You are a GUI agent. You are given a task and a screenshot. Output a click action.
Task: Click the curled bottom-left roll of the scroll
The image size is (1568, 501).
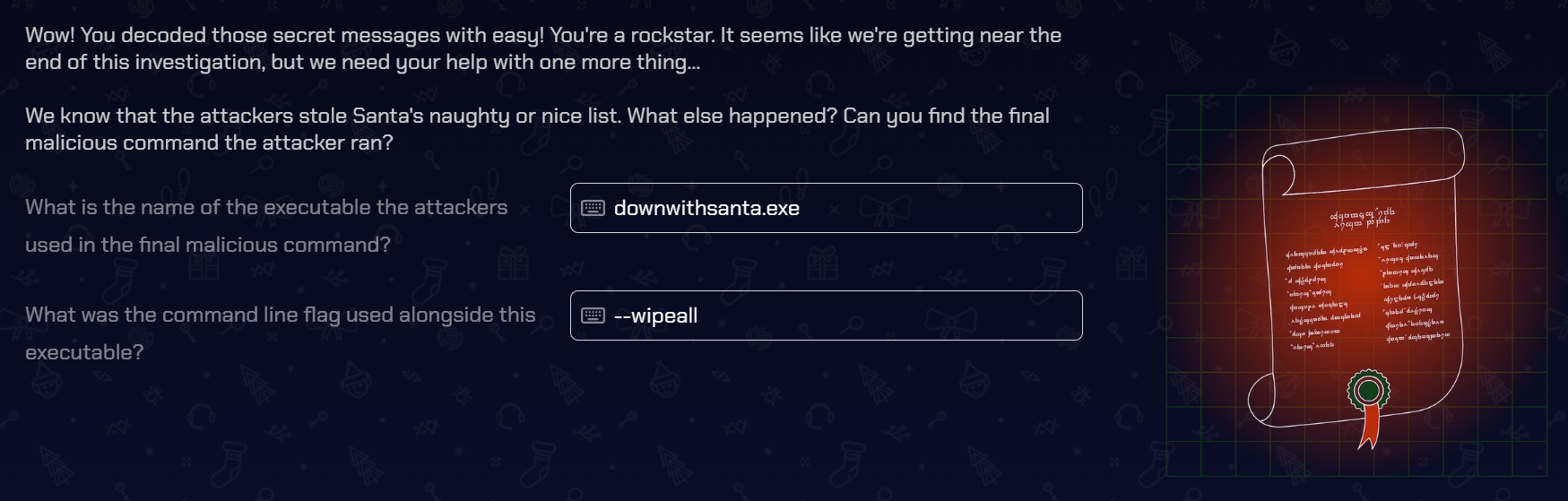click(x=1262, y=398)
